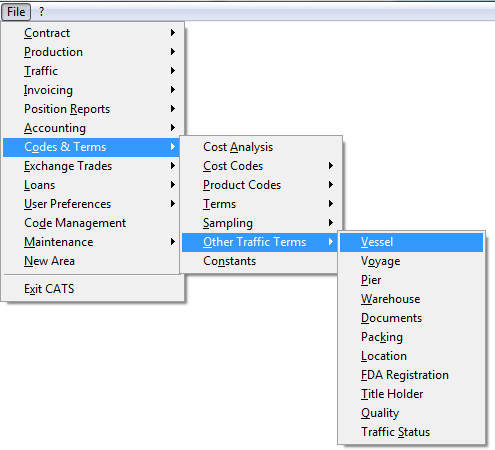Expand the arrow beside Sampling

click(331, 223)
